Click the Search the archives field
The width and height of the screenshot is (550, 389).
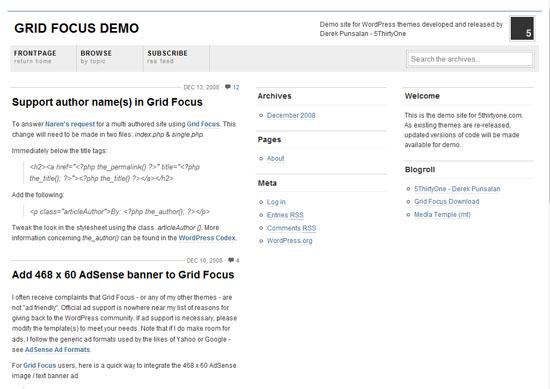tap(470, 59)
